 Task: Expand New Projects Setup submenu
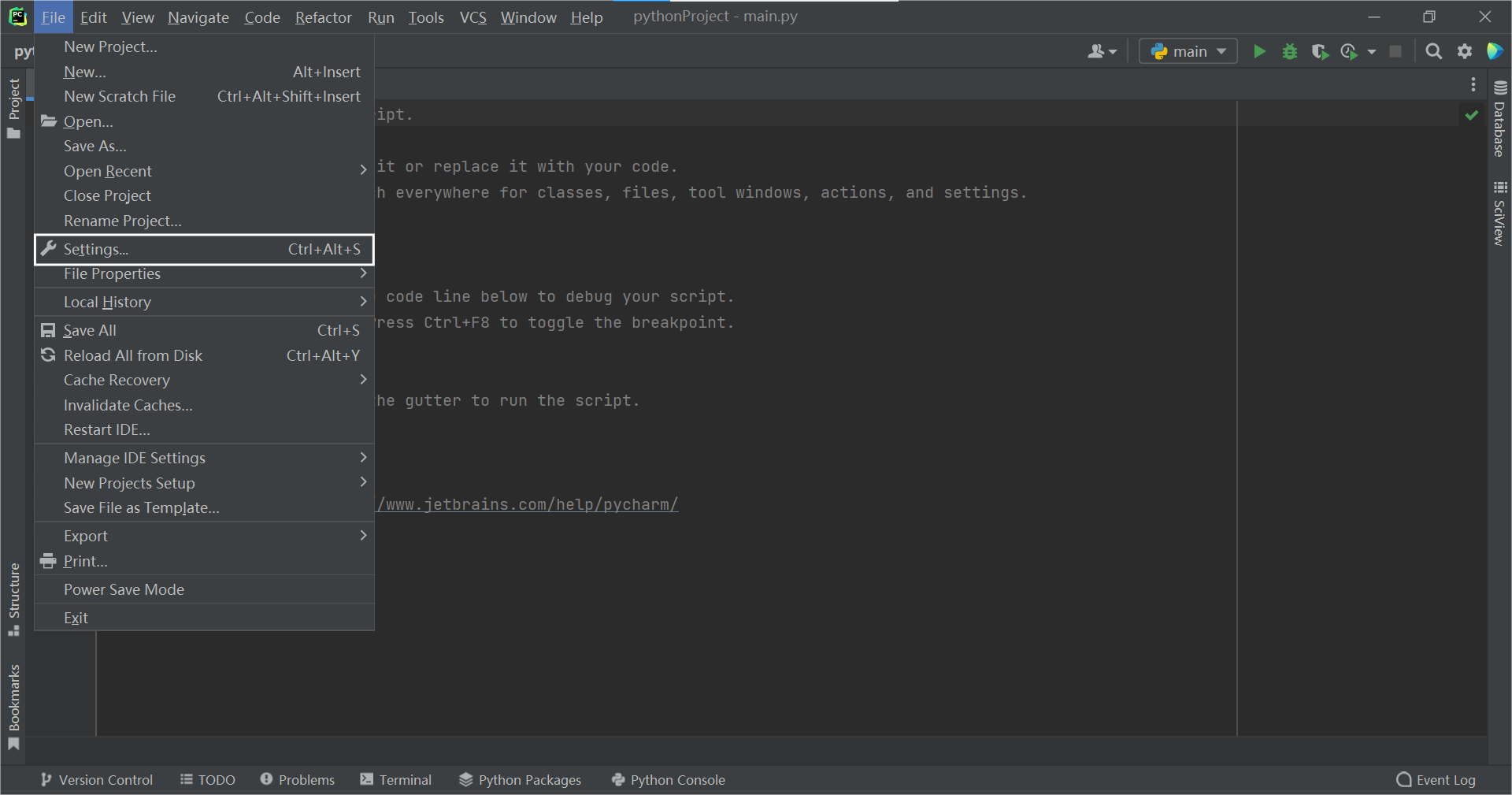pos(204,483)
